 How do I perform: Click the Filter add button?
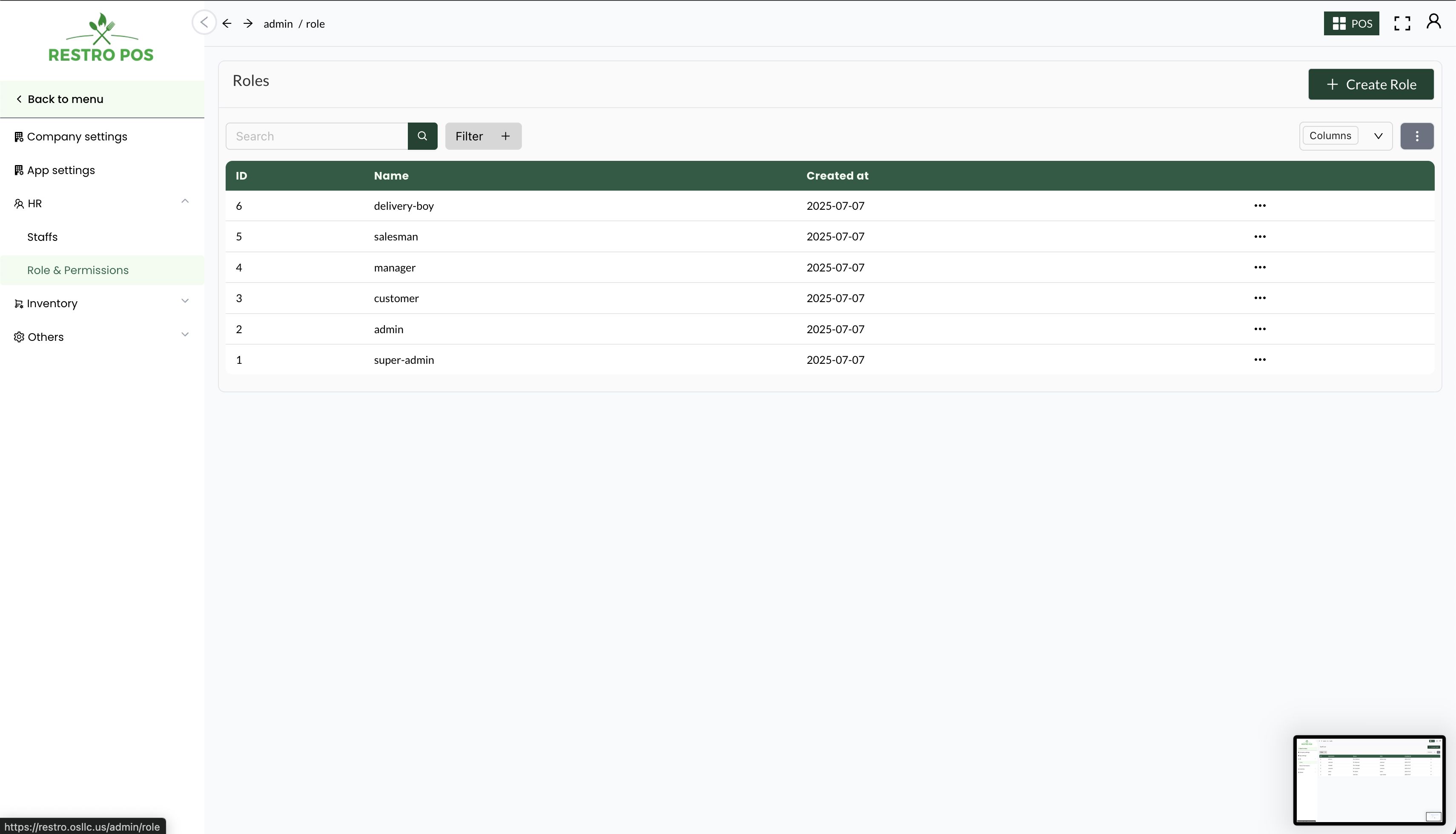(483, 136)
